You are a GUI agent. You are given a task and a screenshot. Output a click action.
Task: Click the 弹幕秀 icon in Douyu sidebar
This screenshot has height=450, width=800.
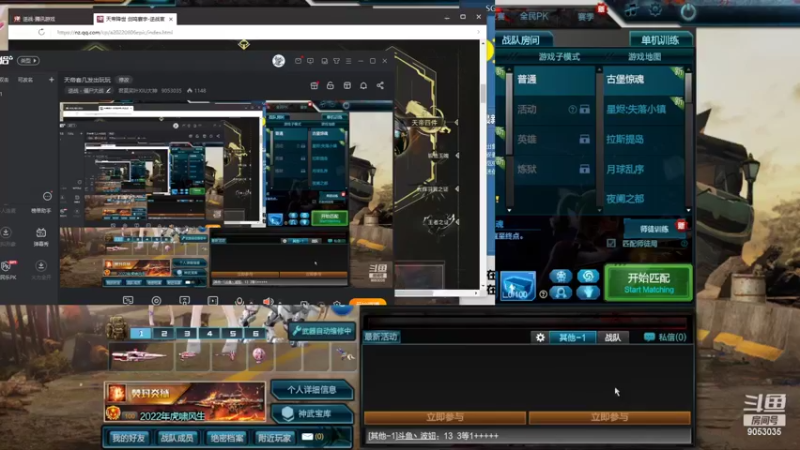[41, 237]
